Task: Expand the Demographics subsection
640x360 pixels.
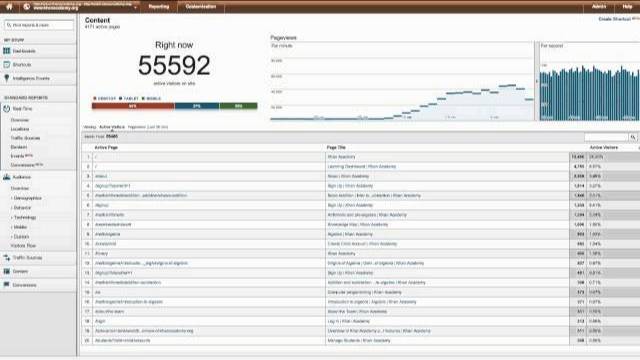Action: click(x=27, y=198)
